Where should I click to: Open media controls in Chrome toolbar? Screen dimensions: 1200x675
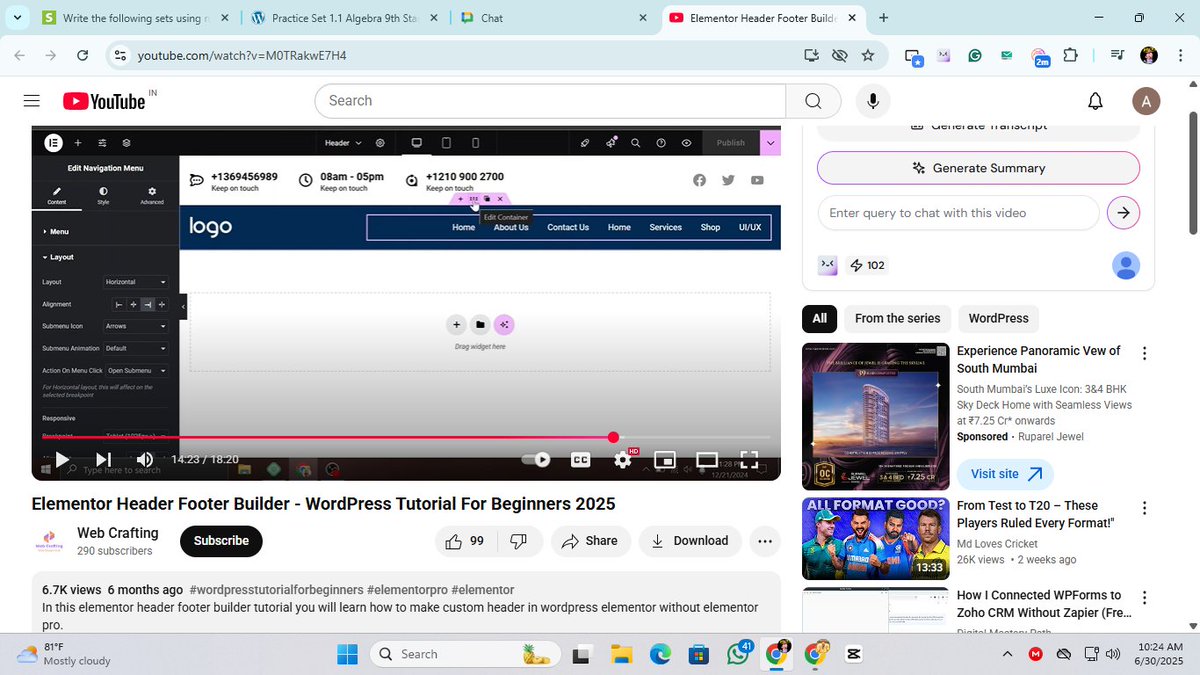pos(1117,56)
